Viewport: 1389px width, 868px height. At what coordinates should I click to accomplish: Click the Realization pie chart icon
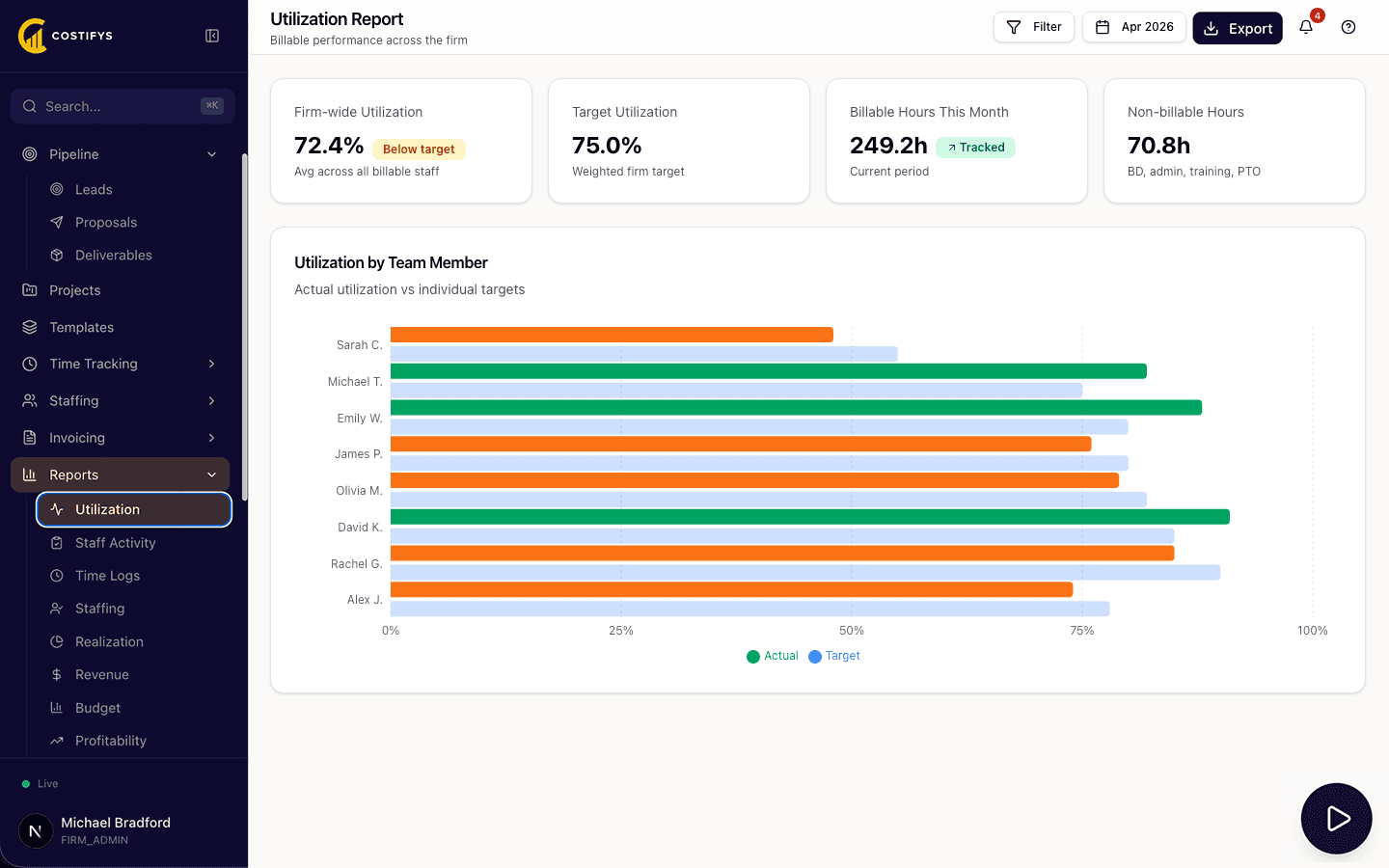click(x=57, y=641)
